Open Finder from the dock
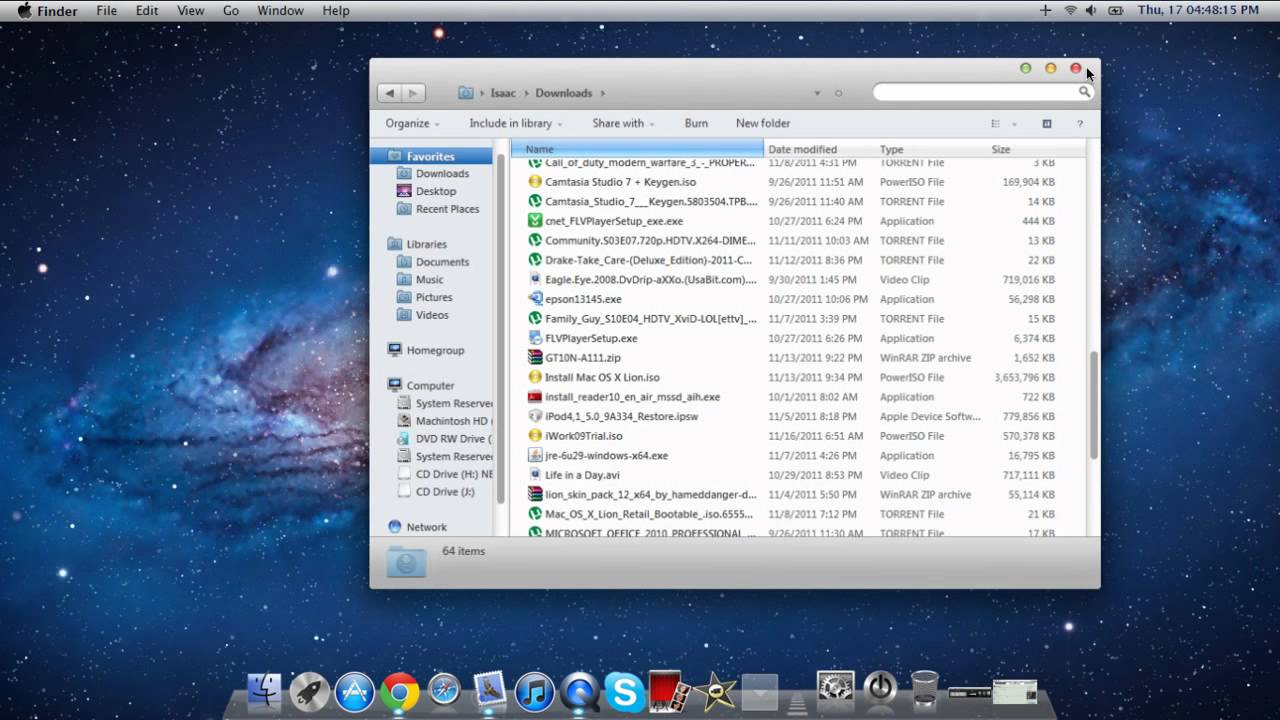Viewport: 1280px width, 720px height. click(265, 692)
